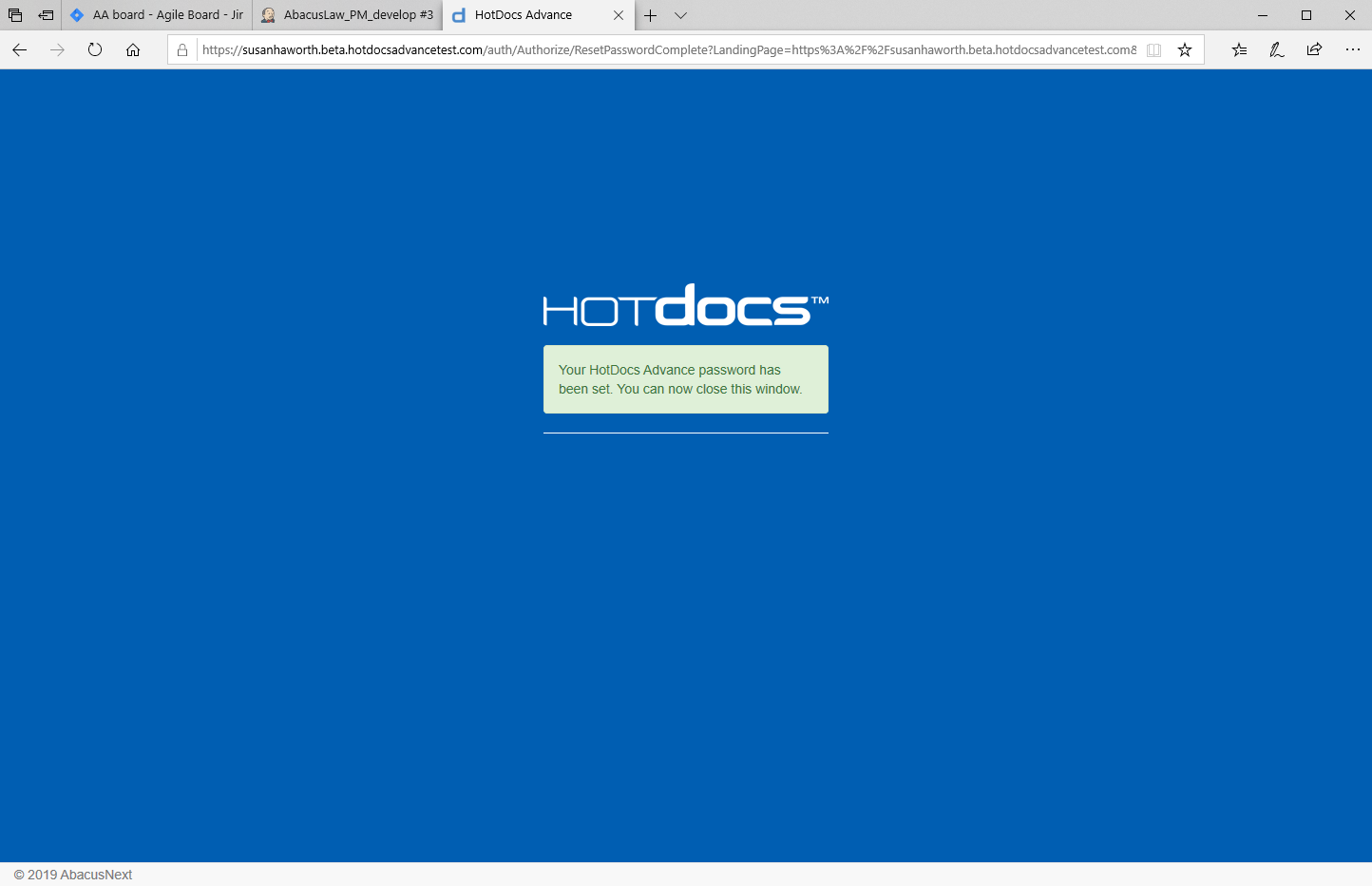Maximize the browser window
This screenshot has height=886, width=1372.
click(1306, 15)
